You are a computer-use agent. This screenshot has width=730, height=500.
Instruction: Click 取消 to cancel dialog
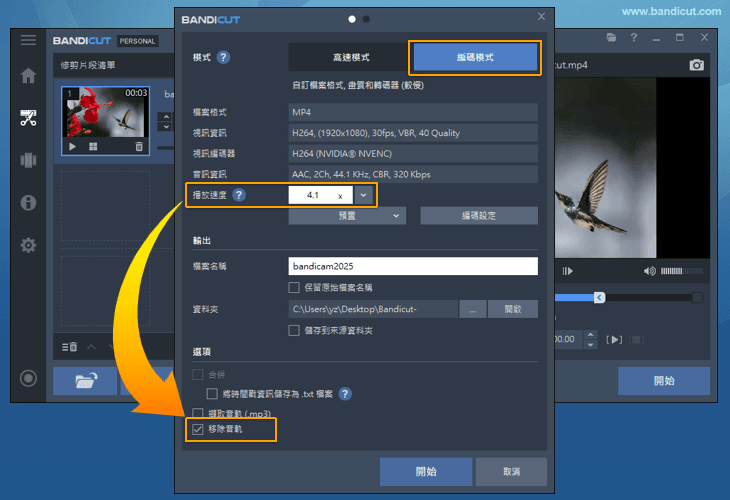(511, 472)
